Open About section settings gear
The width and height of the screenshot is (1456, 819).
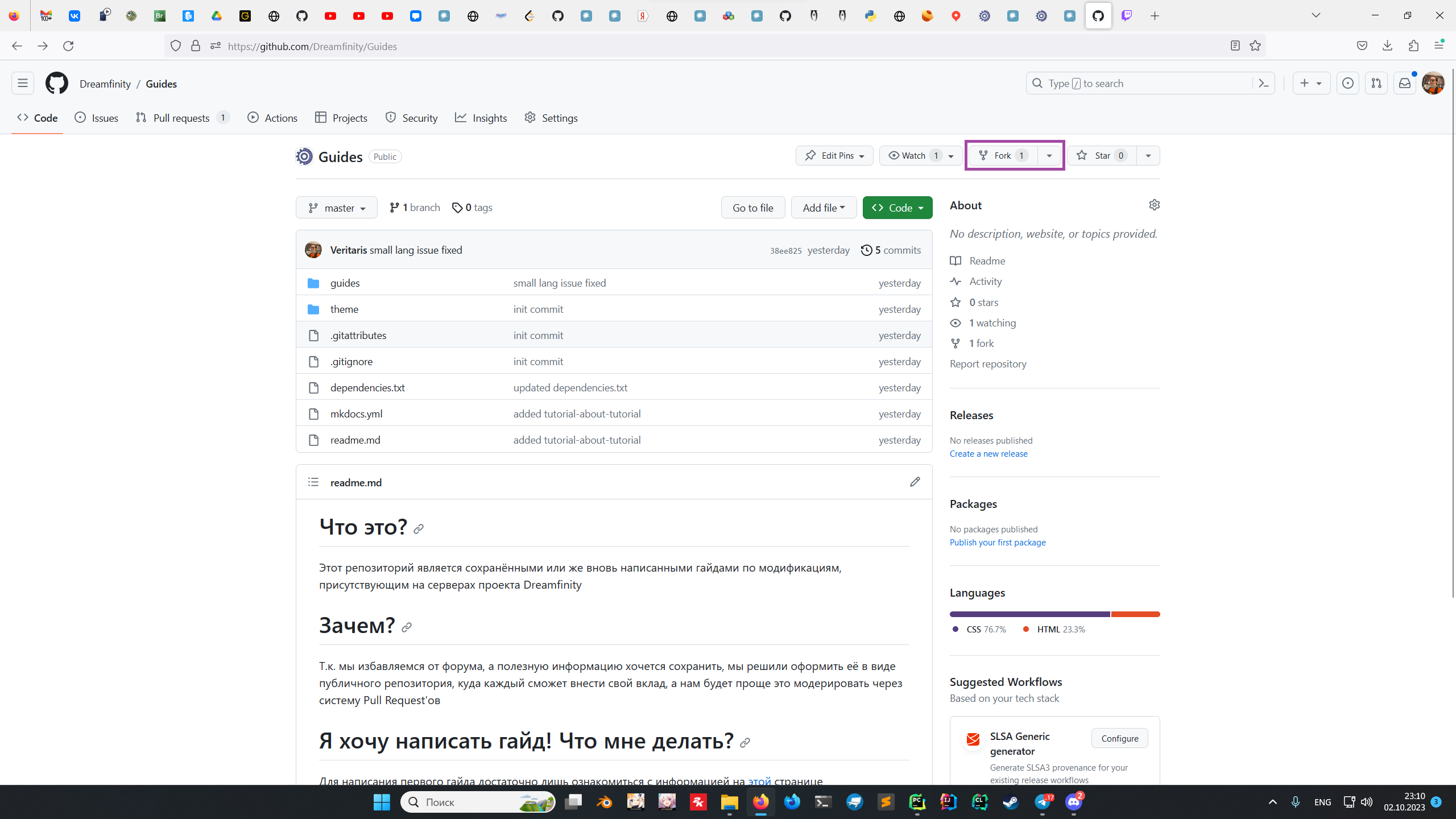pyautogui.click(x=1154, y=205)
